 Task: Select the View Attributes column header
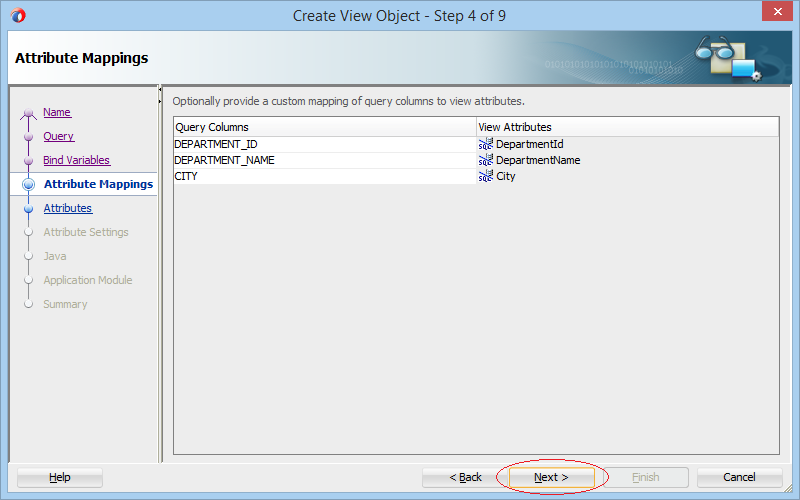628,127
